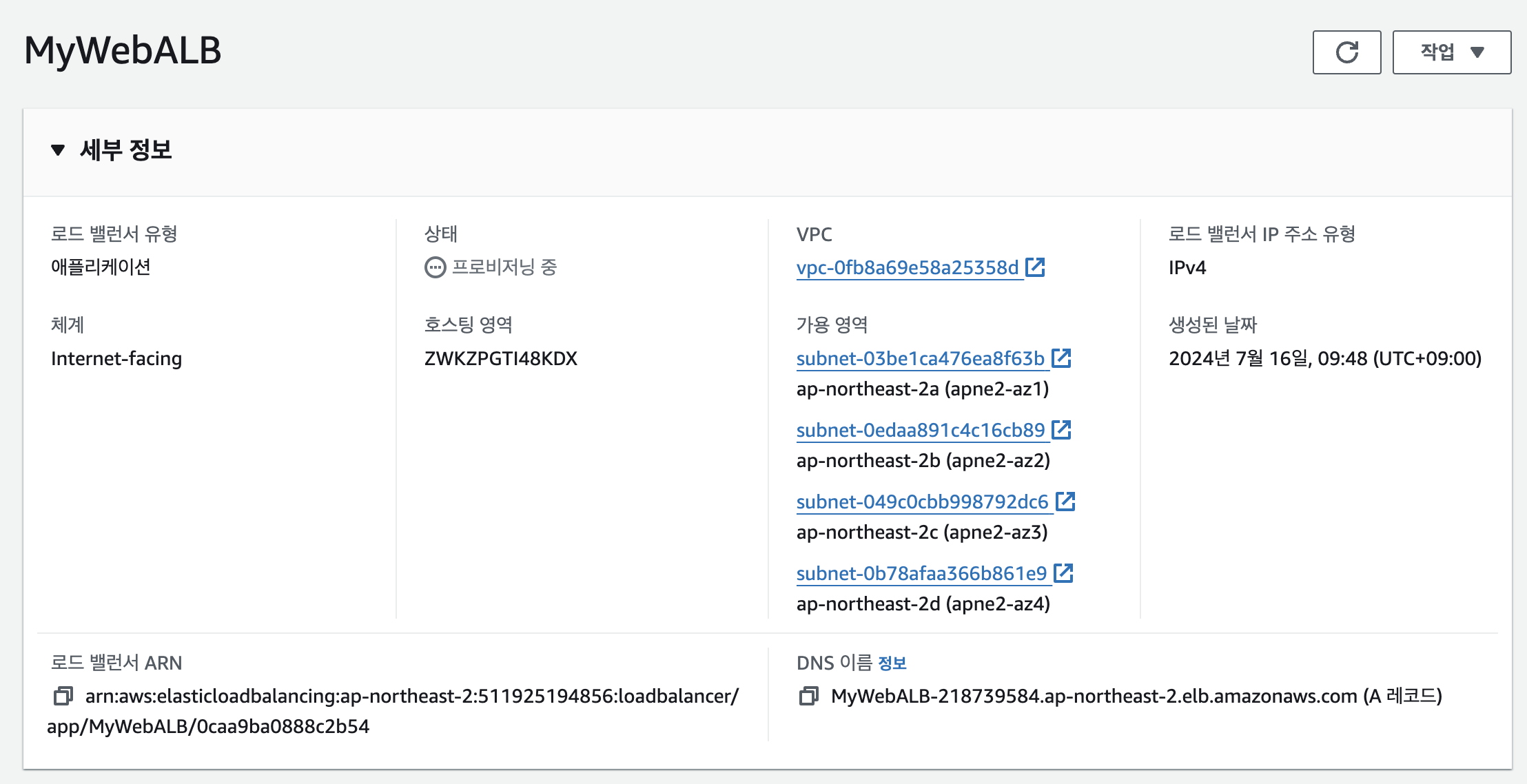Open VPC external link icon
The height and width of the screenshot is (784, 1527).
click(x=1035, y=267)
